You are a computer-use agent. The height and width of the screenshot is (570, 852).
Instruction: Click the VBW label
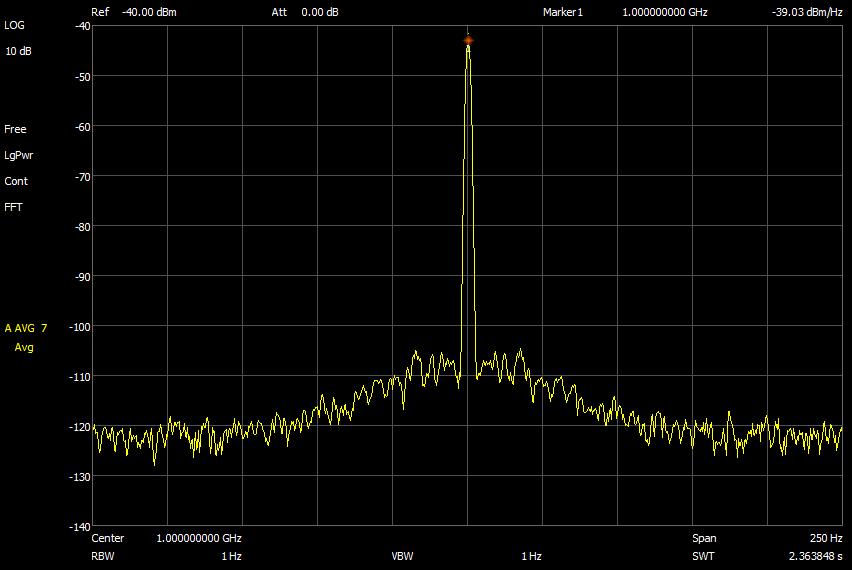point(402,556)
